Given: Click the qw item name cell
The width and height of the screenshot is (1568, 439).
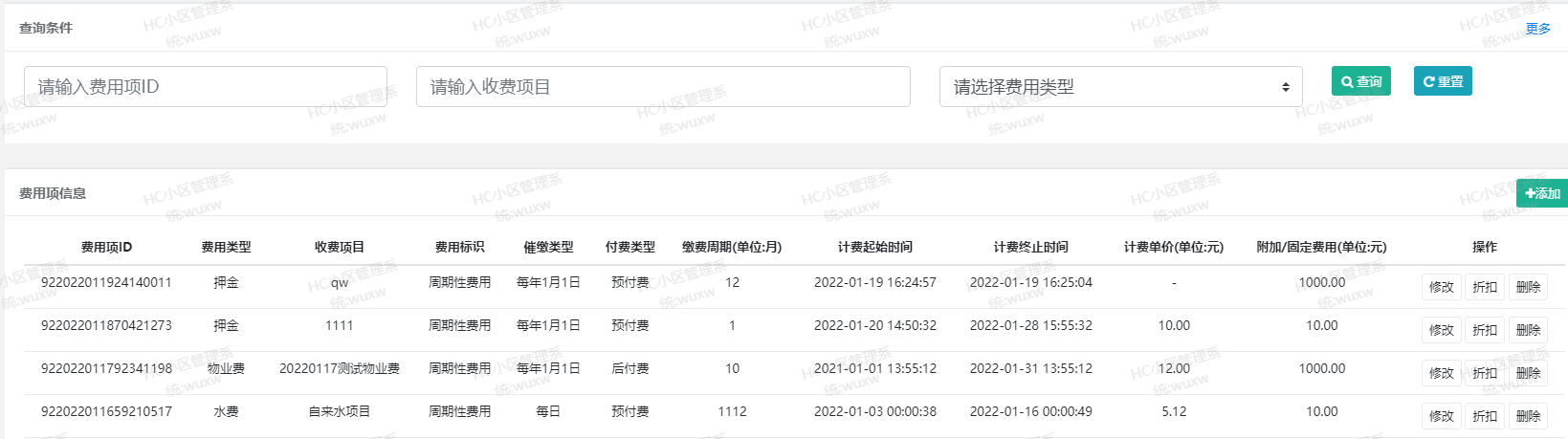Looking at the screenshot, I should (x=340, y=282).
